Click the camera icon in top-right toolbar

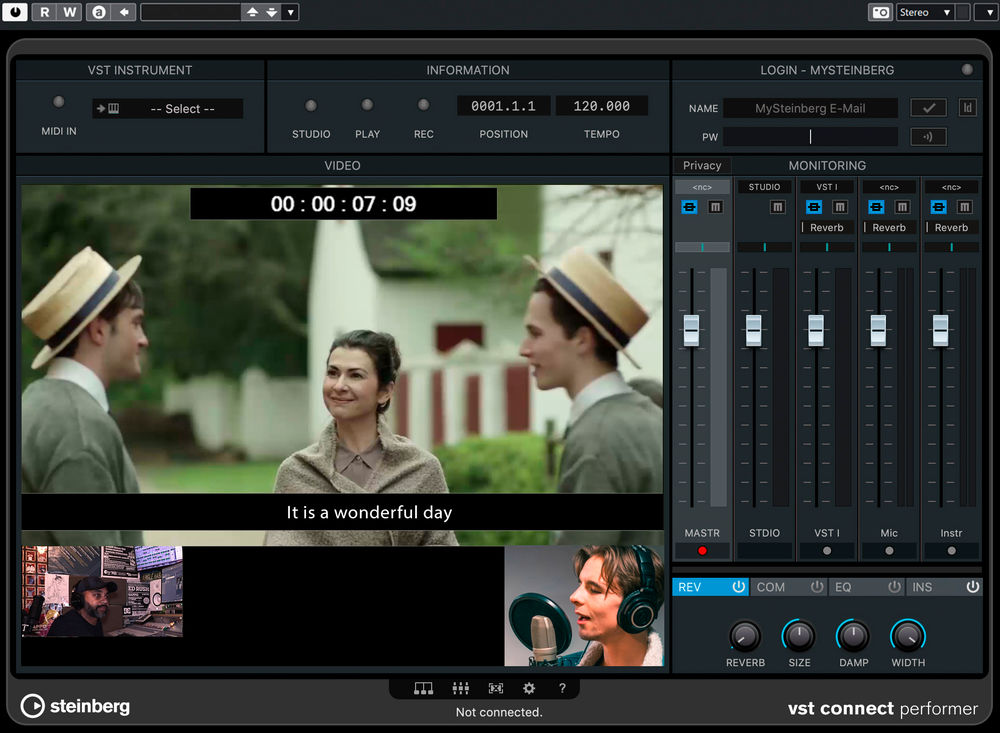click(880, 12)
